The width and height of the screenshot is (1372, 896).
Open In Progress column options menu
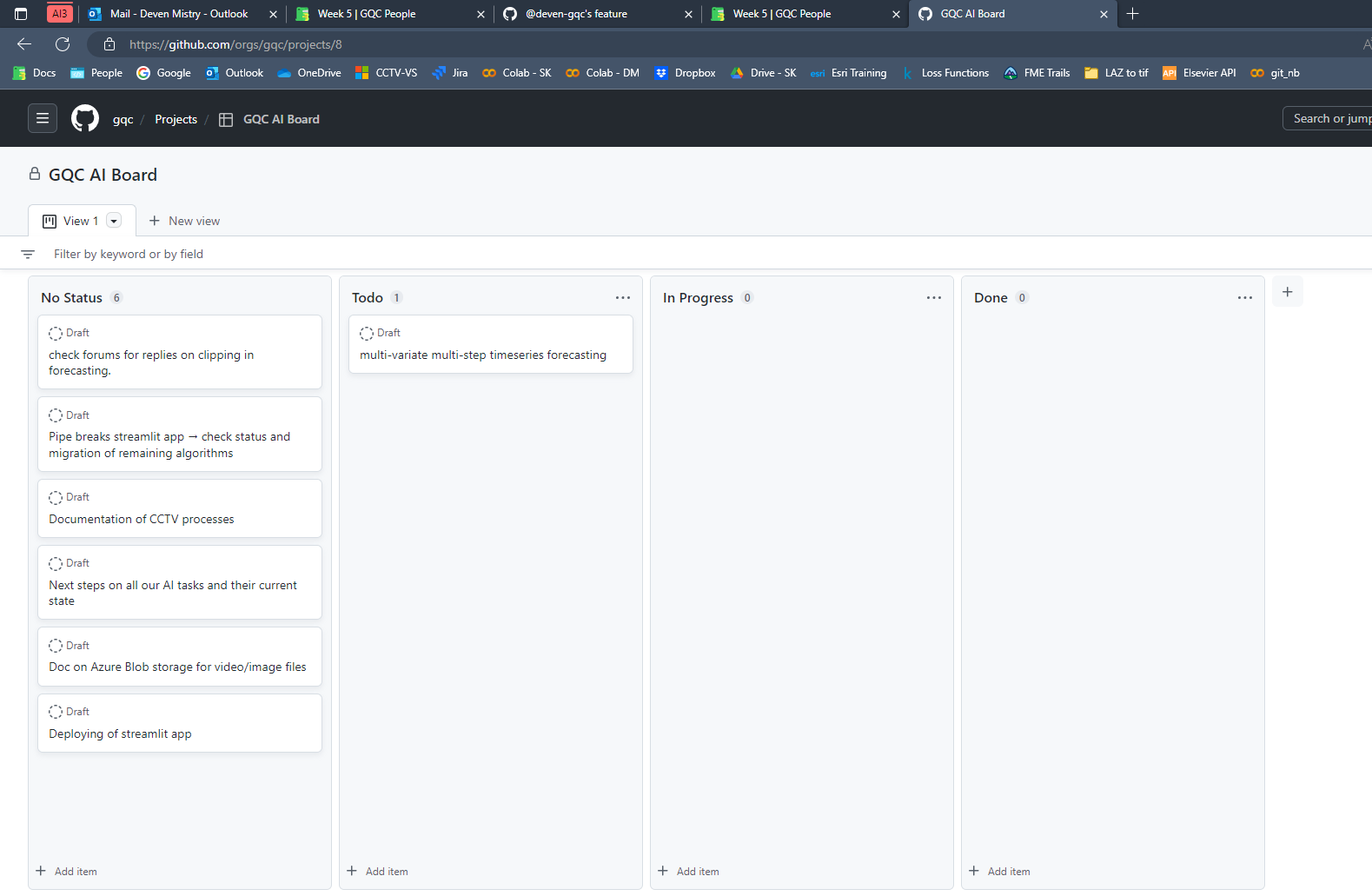coord(934,297)
